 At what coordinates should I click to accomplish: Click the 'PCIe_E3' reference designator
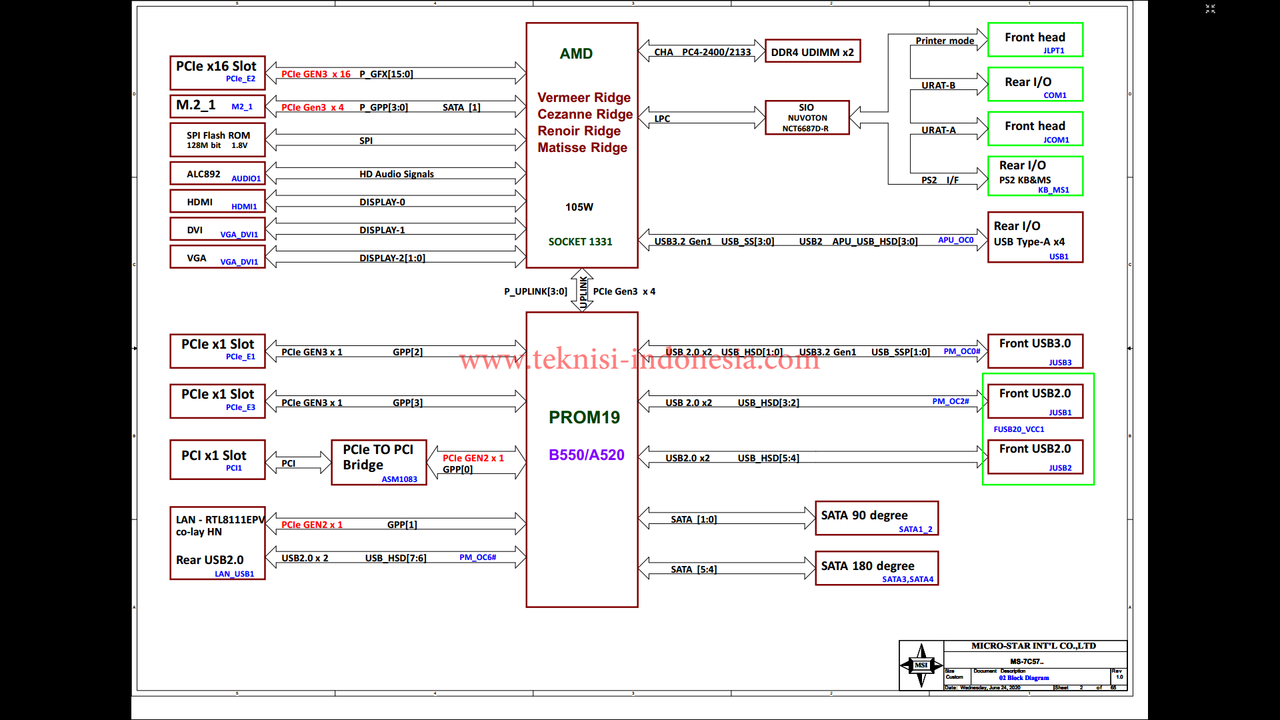pos(240,407)
